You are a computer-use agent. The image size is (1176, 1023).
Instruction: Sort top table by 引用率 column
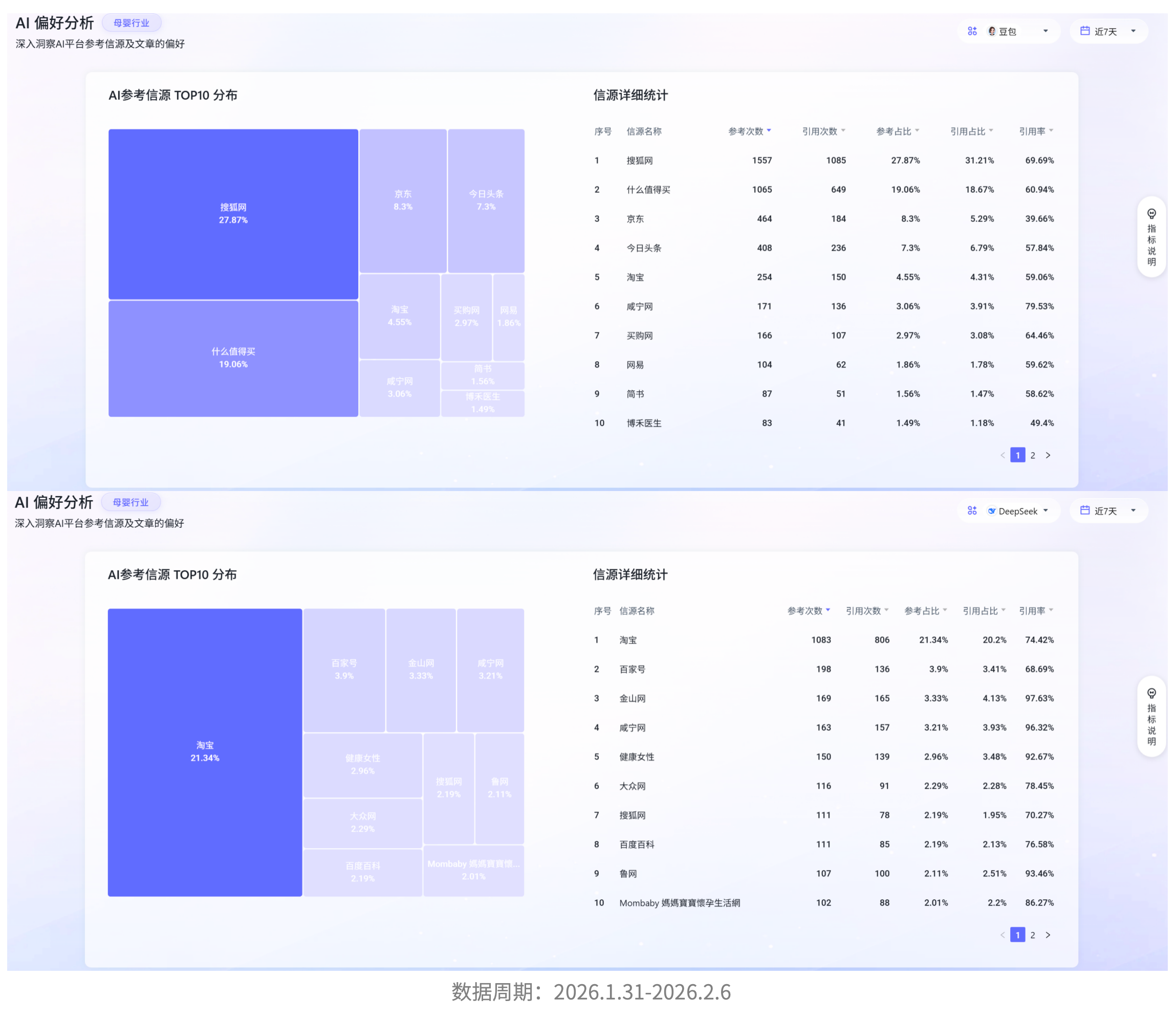[1035, 131]
